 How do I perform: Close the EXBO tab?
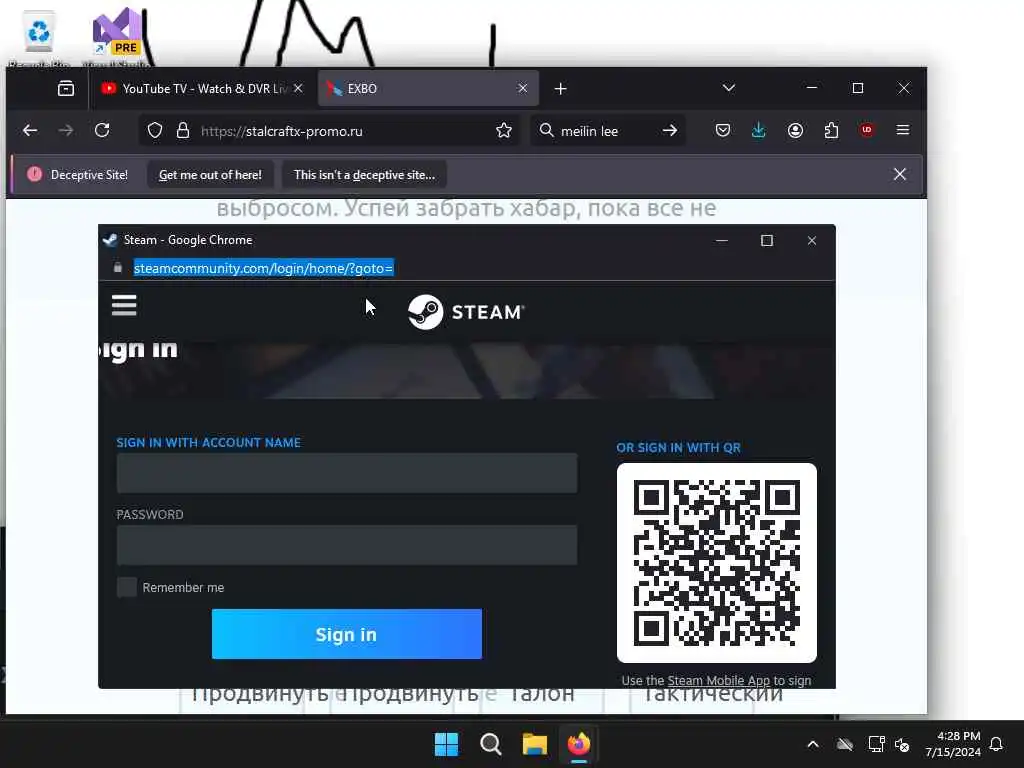point(522,88)
